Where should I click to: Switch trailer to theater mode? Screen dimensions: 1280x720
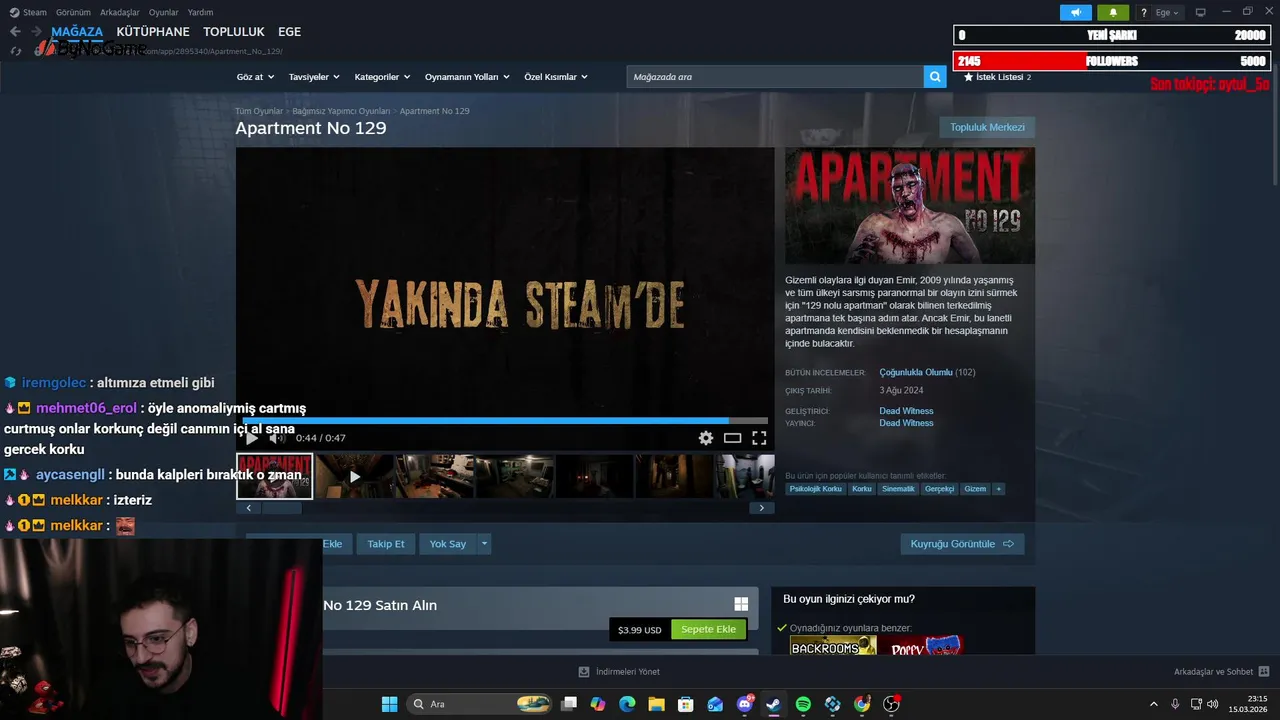733,438
